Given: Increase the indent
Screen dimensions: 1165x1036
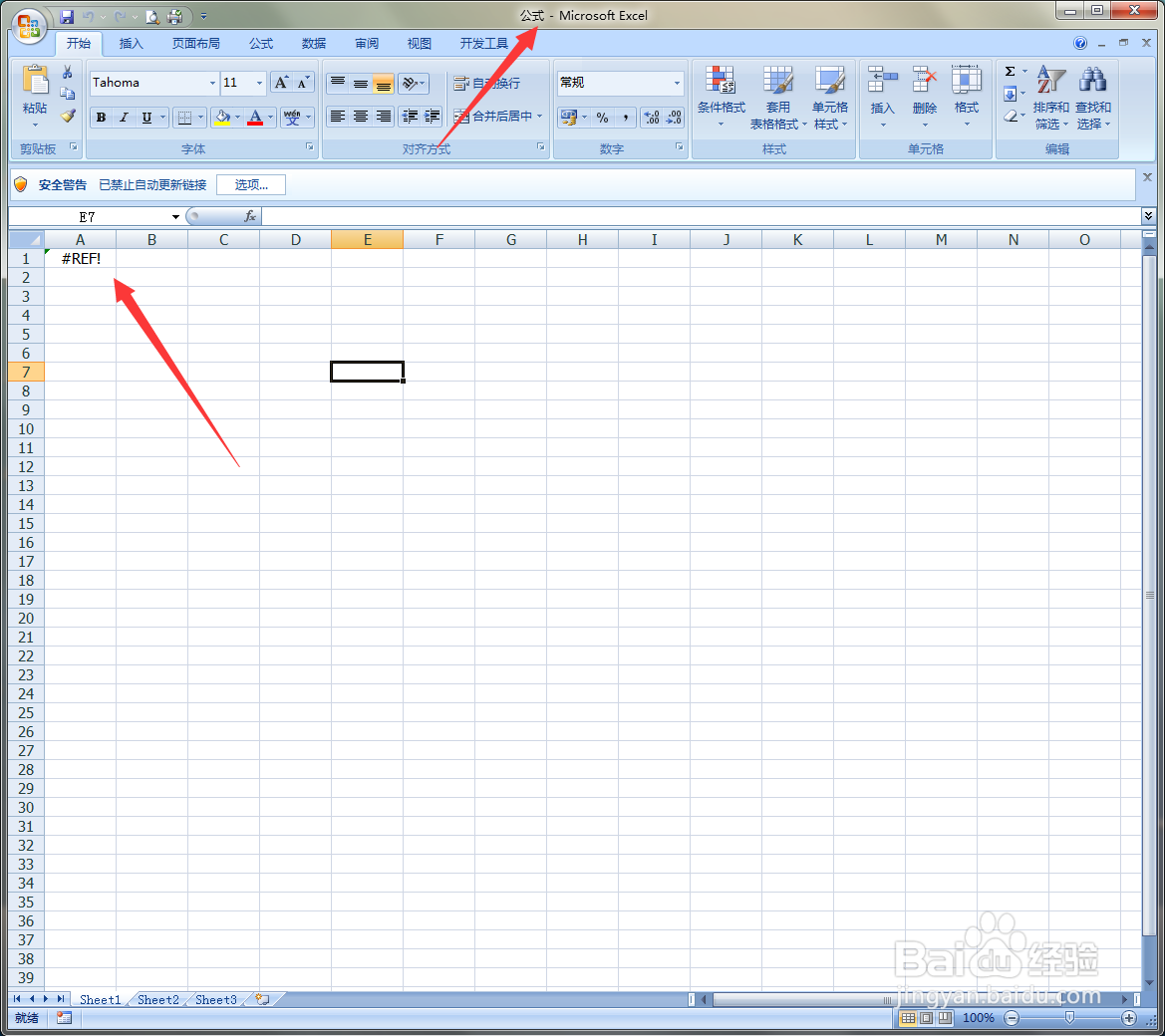Looking at the screenshot, I should click(432, 117).
